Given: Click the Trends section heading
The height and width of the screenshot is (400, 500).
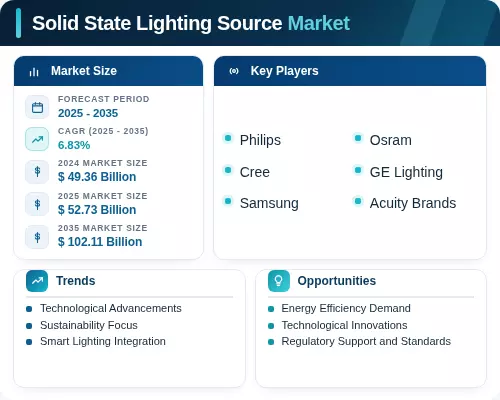Looking at the screenshot, I should point(76,281).
